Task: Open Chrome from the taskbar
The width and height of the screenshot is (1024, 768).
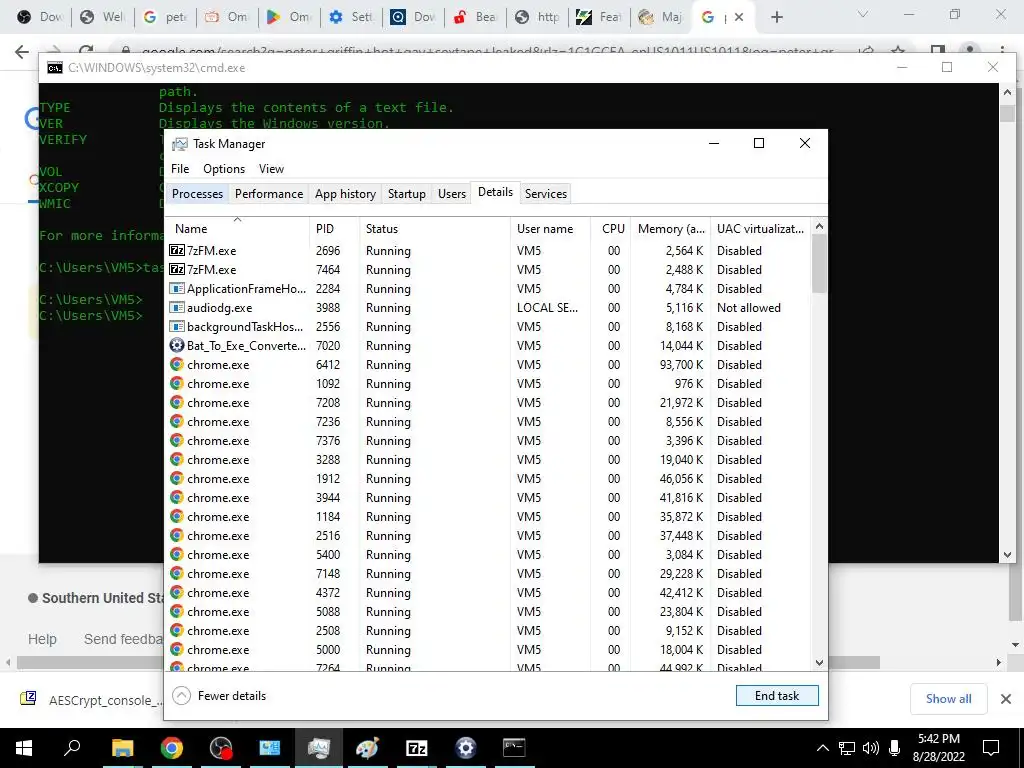Action: click(172, 748)
